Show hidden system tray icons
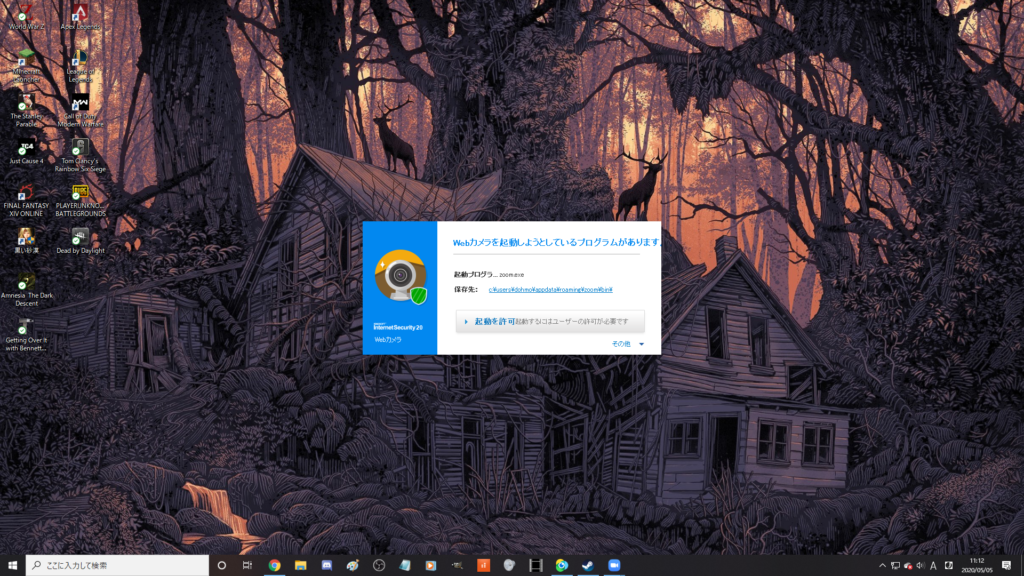The height and width of the screenshot is (576, 1024). tap(882, 566)
